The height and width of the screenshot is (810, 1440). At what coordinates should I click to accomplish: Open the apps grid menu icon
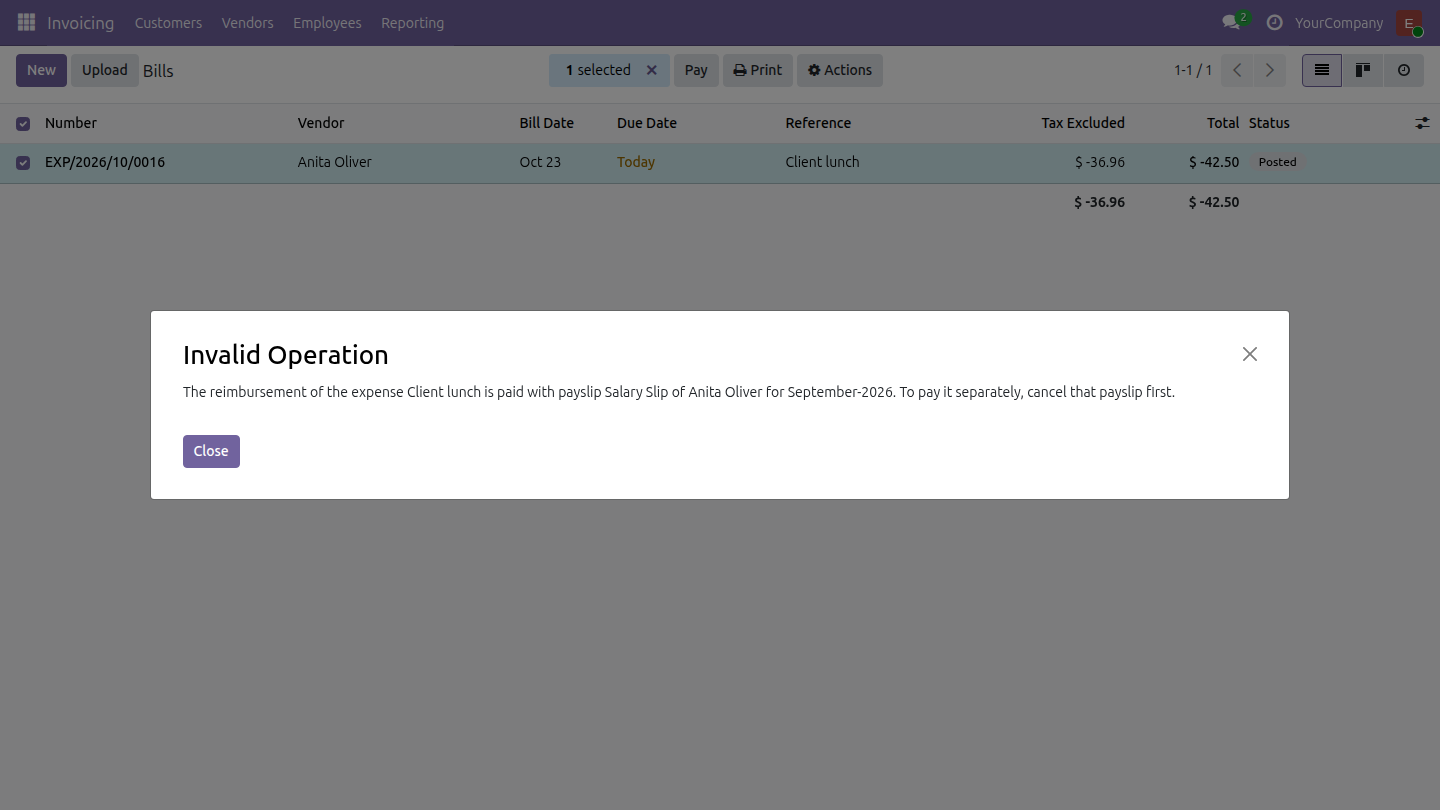[x=27, y=22]
